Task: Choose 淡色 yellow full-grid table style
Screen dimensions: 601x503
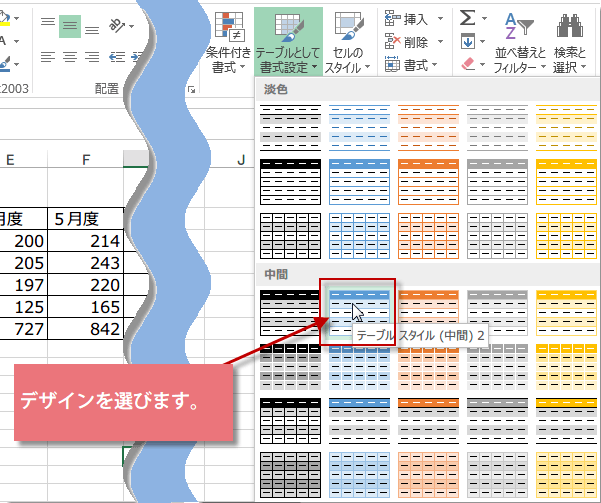Action: [566, 236]
